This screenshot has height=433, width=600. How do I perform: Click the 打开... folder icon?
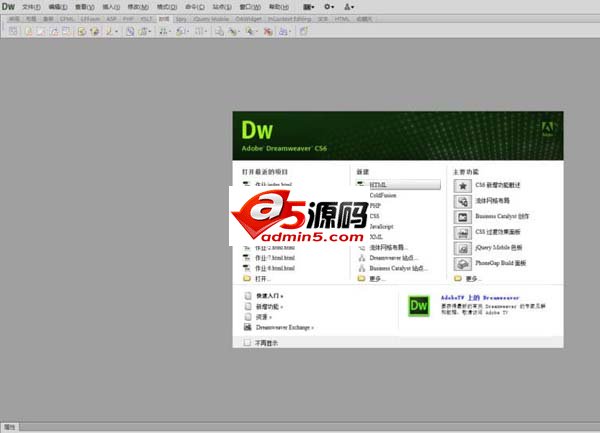tap(247, 278)
